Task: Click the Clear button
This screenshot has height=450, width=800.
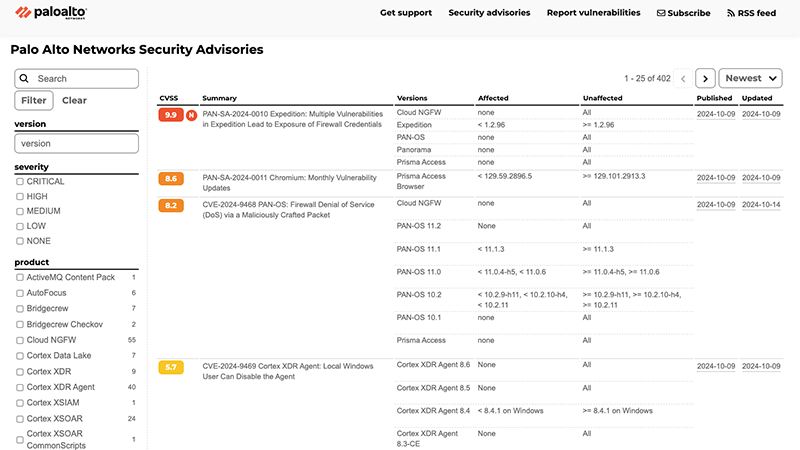Action: [x=74, y=101]
